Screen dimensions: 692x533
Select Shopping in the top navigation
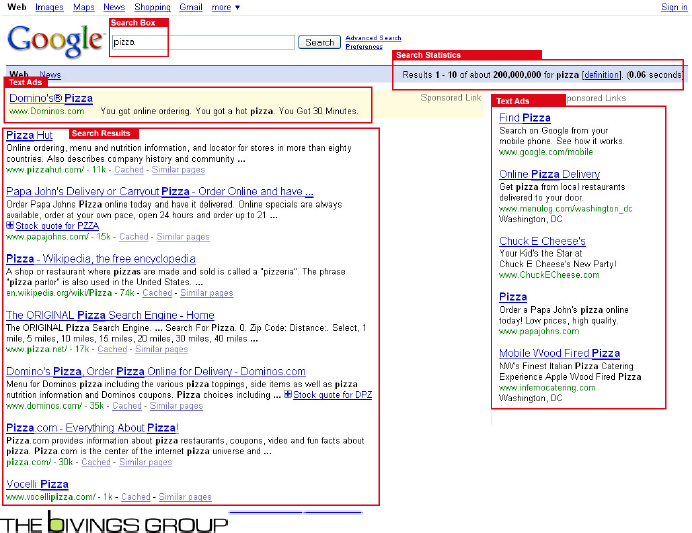[152, 7]
